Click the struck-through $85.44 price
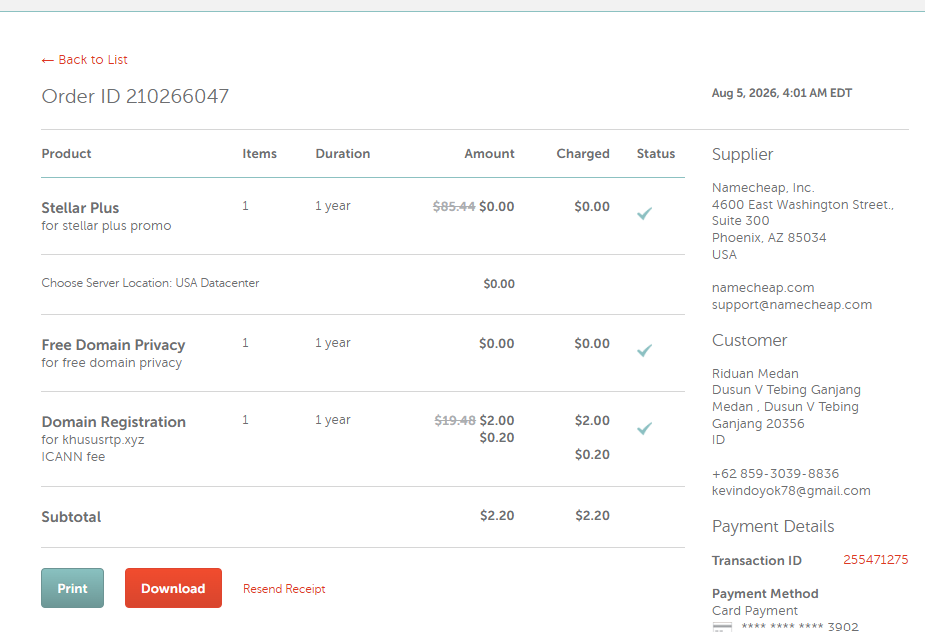 454,207
